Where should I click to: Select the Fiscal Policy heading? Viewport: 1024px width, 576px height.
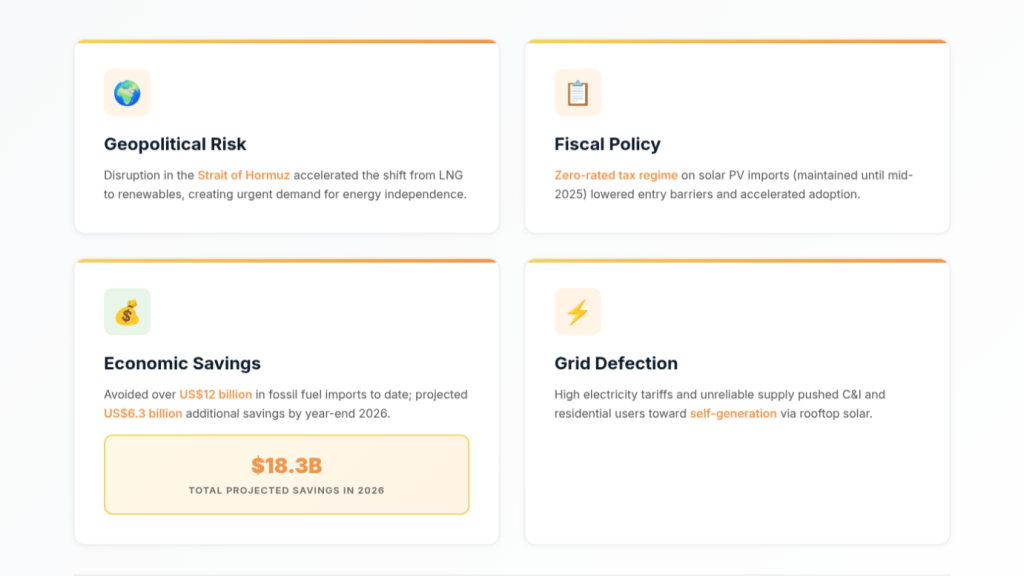click(x=607, y=144)
